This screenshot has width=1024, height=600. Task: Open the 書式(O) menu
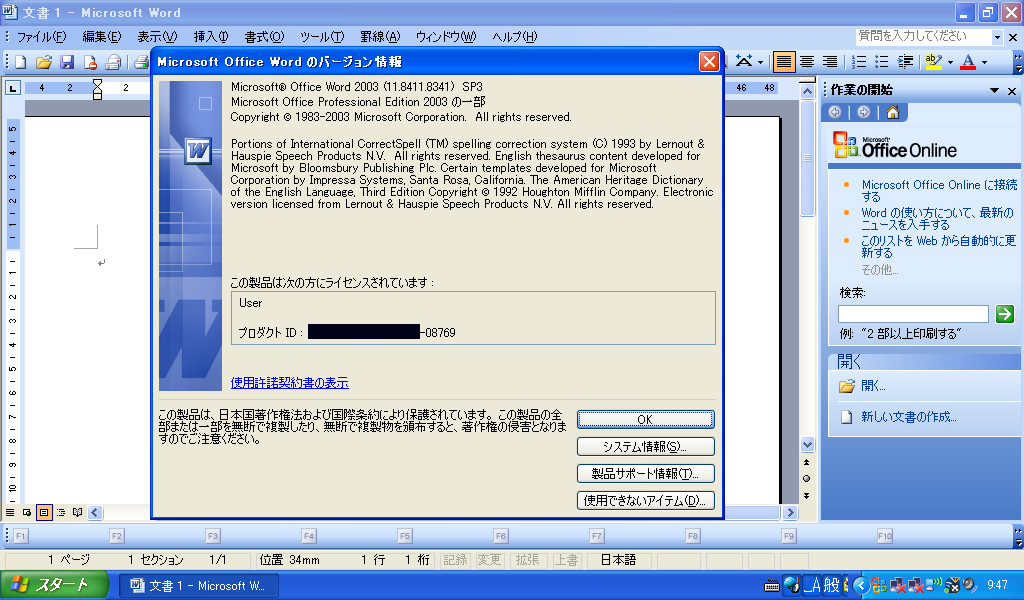point(264,37)
